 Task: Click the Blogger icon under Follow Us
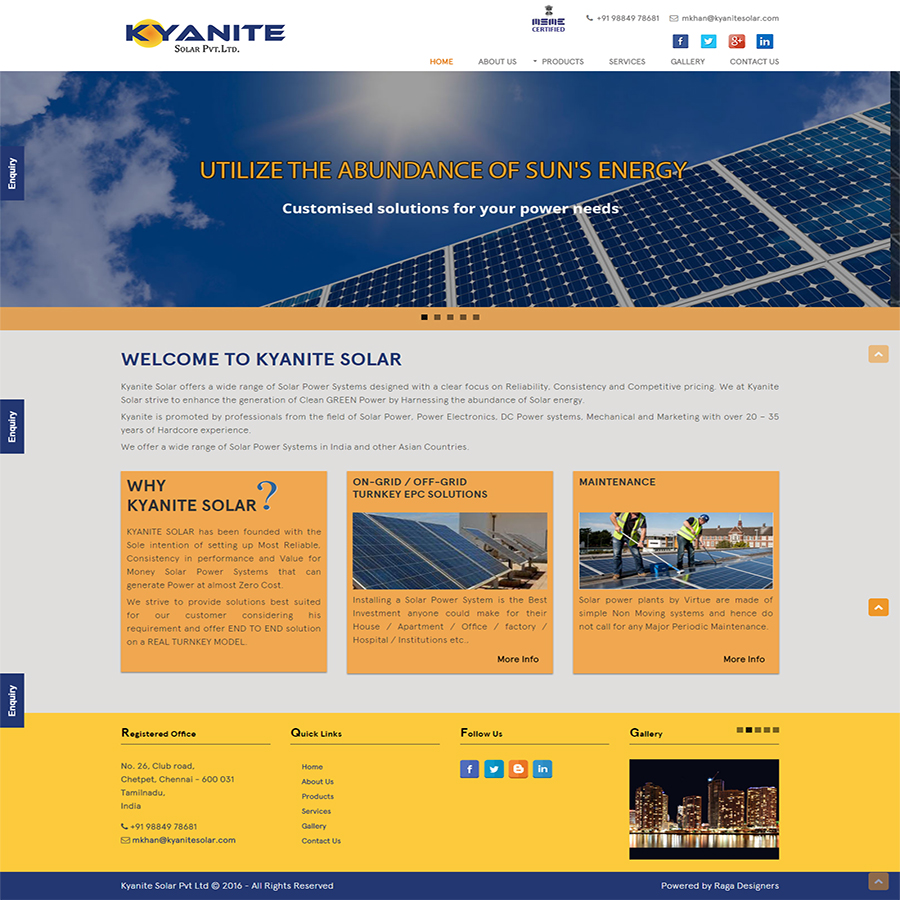click(518, 769)
